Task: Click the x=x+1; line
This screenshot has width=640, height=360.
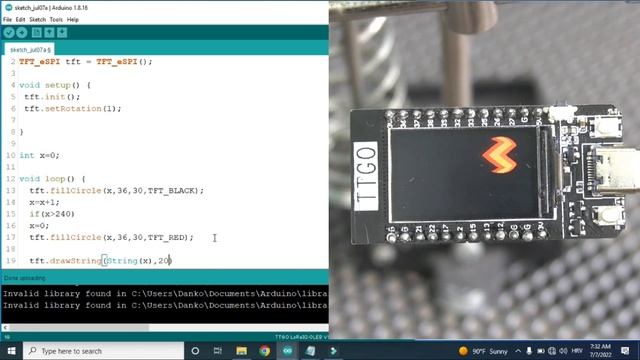Action: tap(44, 202)
